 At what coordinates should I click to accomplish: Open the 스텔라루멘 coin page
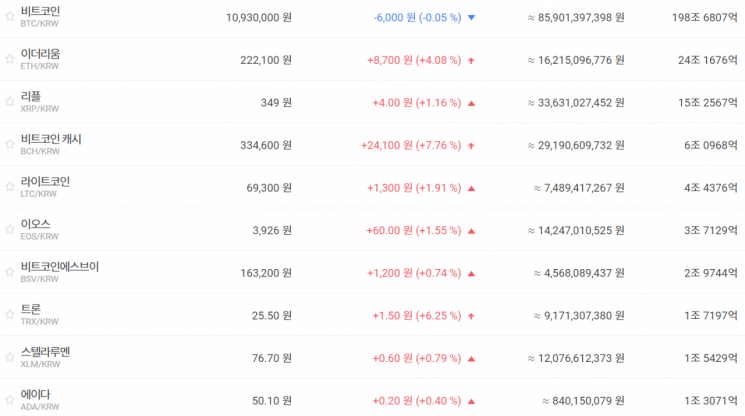(x=45, y=352)
